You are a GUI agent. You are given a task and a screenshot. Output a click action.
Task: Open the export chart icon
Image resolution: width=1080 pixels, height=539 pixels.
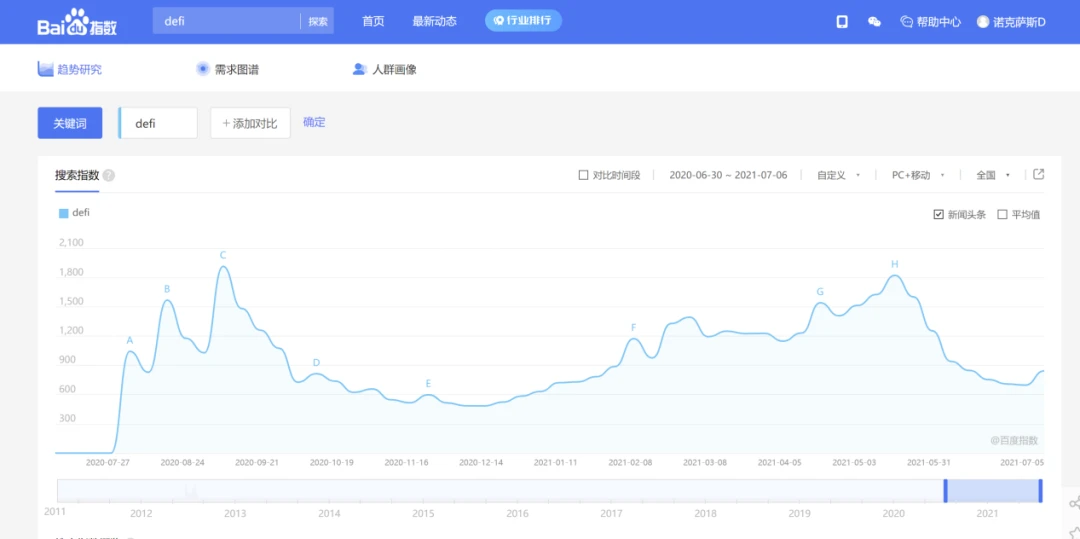point(1039,174)
